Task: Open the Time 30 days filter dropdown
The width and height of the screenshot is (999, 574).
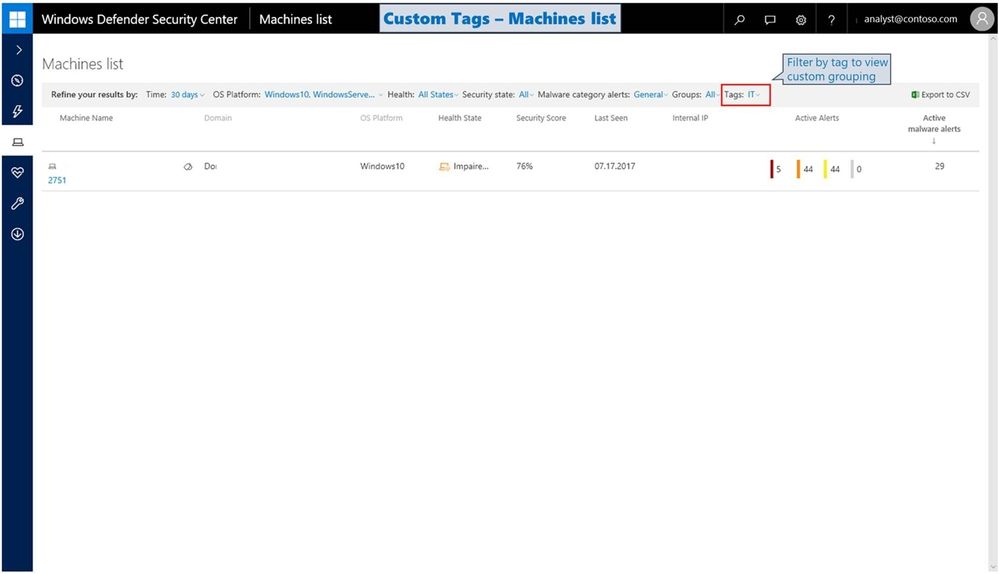Action: (x=187, y=94)
